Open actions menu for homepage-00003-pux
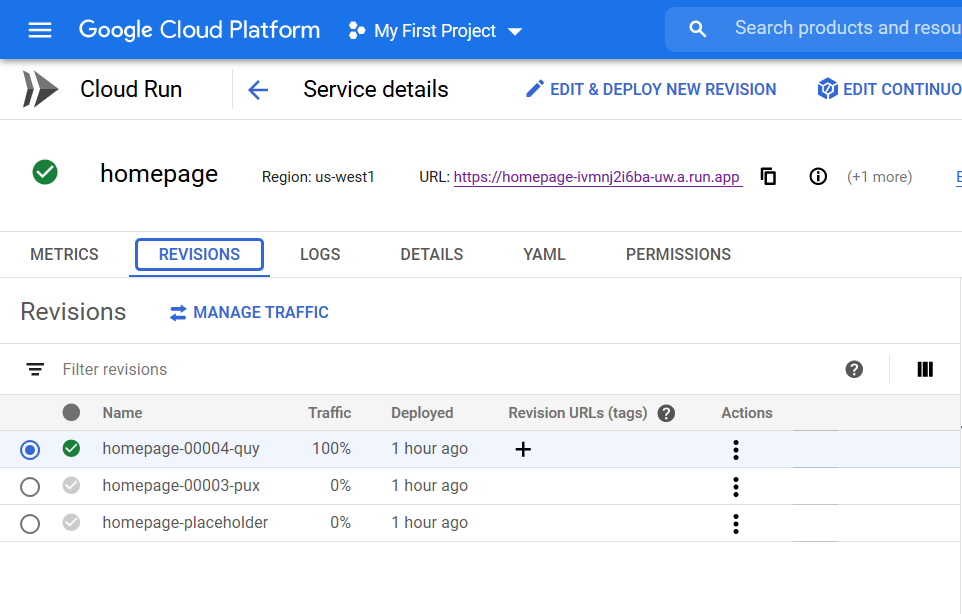This screenshot has height=614, width=962. pos(736,486)
